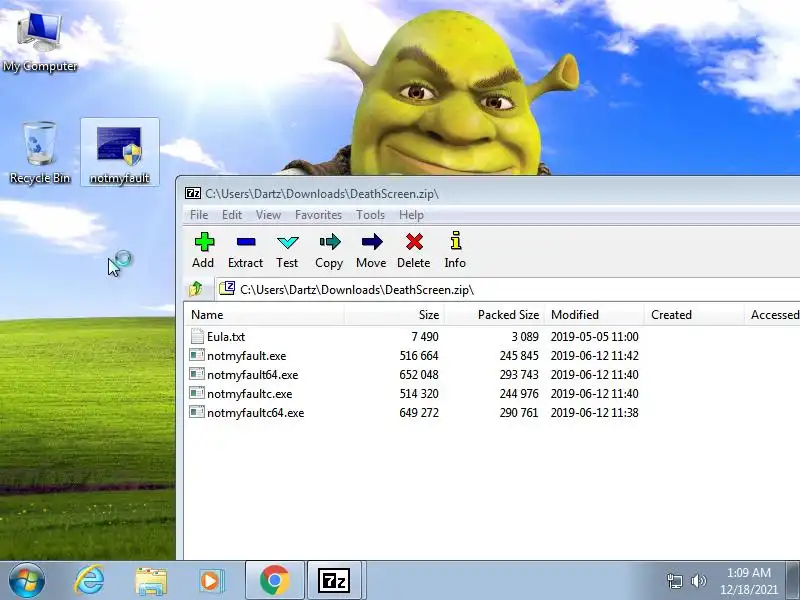Click the notmyfaultc.exe file name
Screen dimensions: 800x600
[x=249, y=393]
